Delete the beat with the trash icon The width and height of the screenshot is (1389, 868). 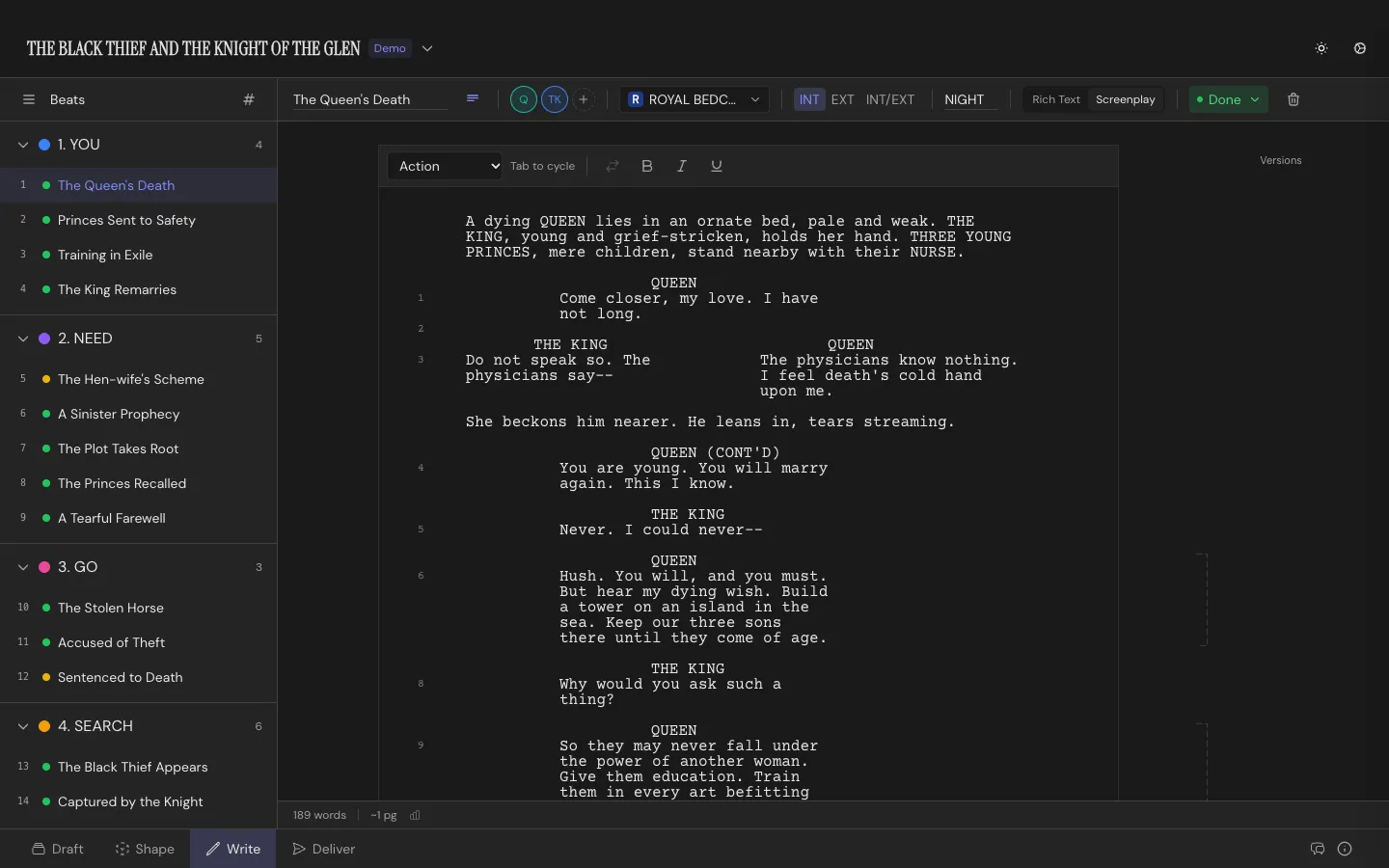click(x=1294, y=99)
